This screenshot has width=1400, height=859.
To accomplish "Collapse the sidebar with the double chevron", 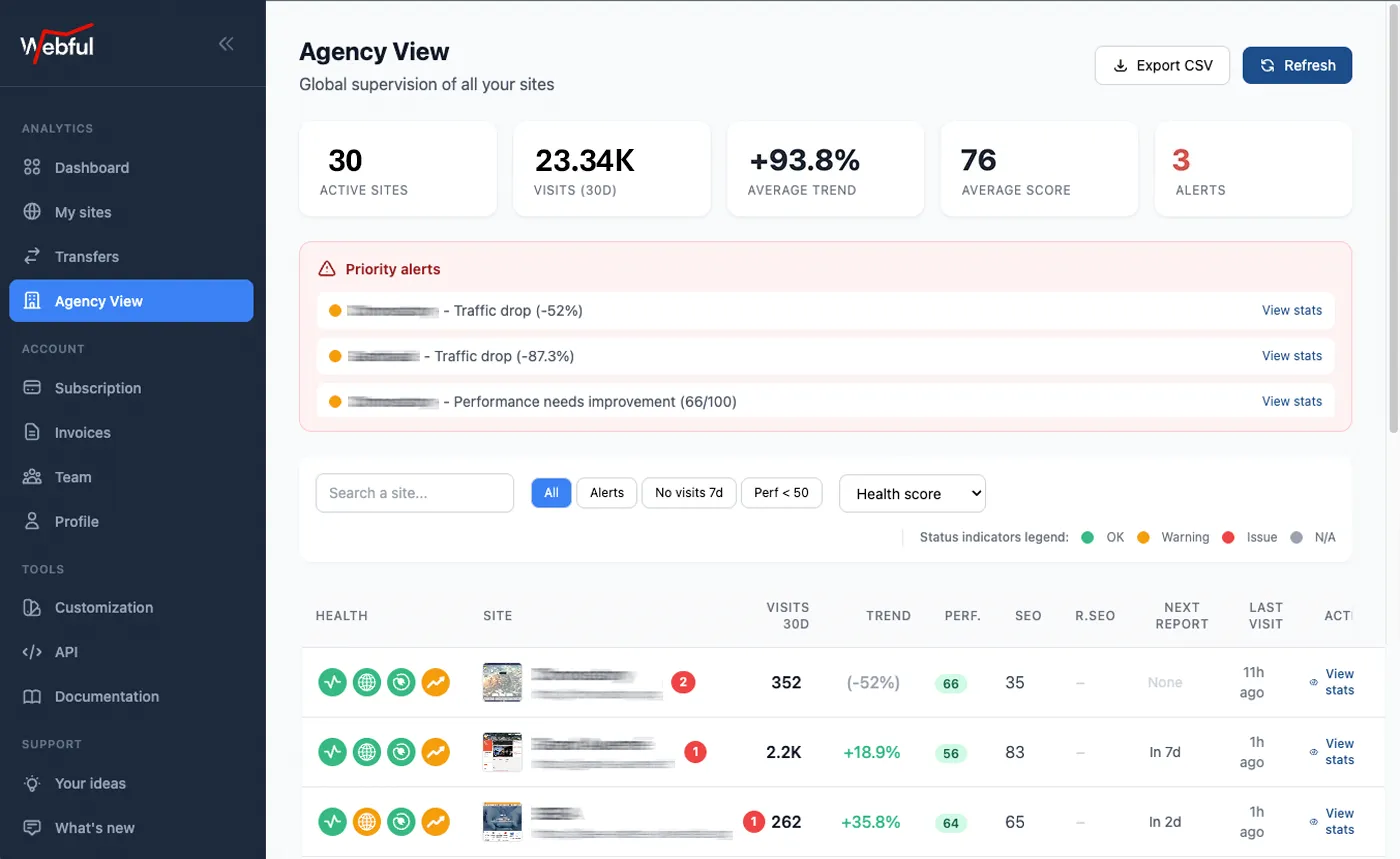I will click(x=227, y=43).
